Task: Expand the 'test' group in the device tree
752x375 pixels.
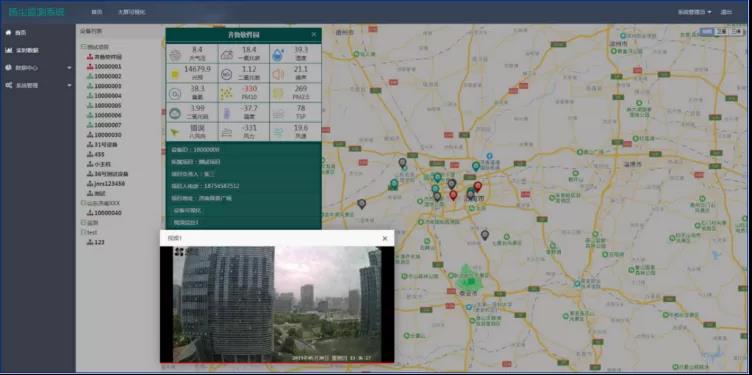Action: (84, 232)
